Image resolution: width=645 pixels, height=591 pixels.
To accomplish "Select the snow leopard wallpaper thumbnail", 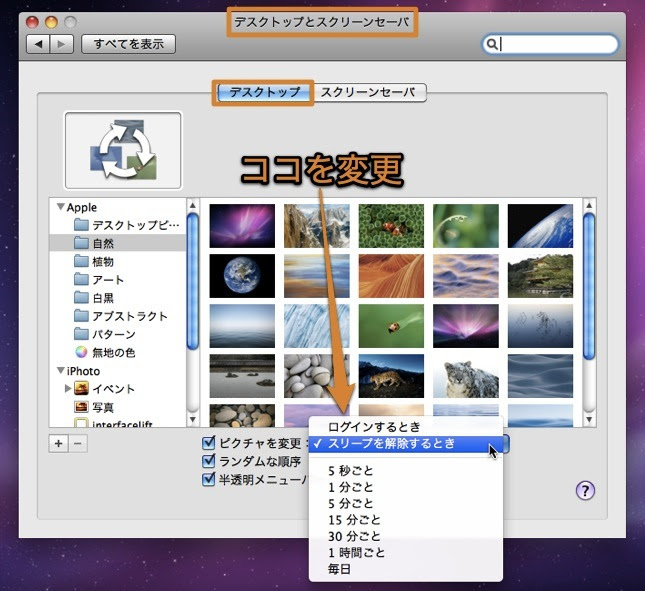I will coord(466,376).
